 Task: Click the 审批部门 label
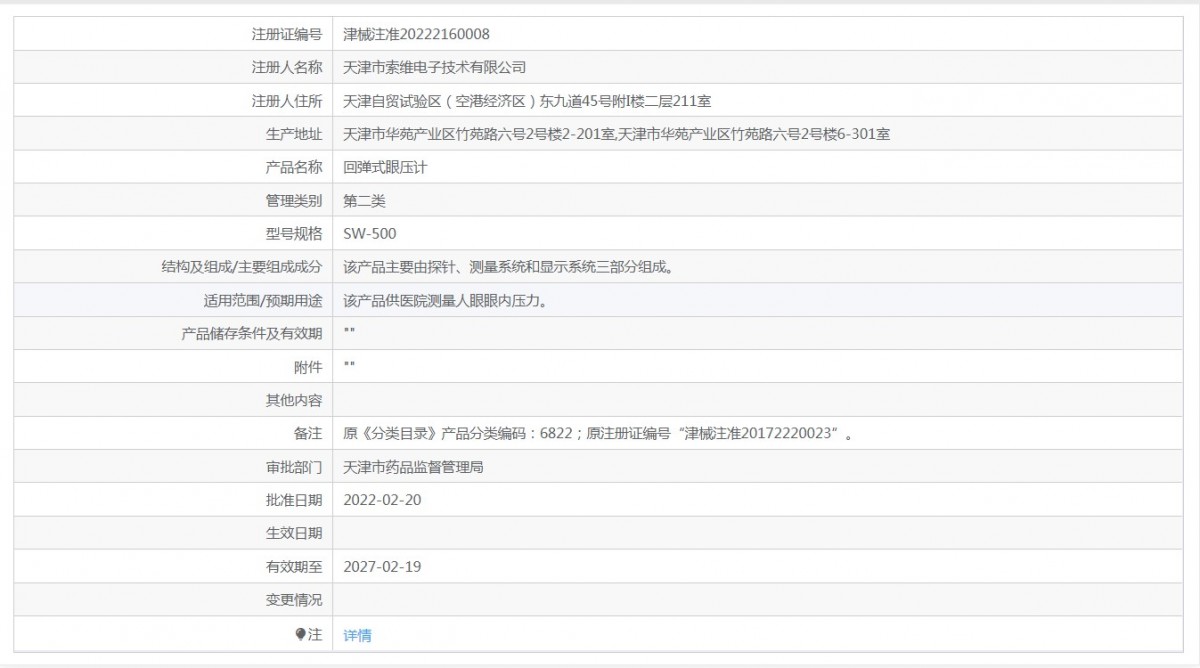(x=293, y=467)
